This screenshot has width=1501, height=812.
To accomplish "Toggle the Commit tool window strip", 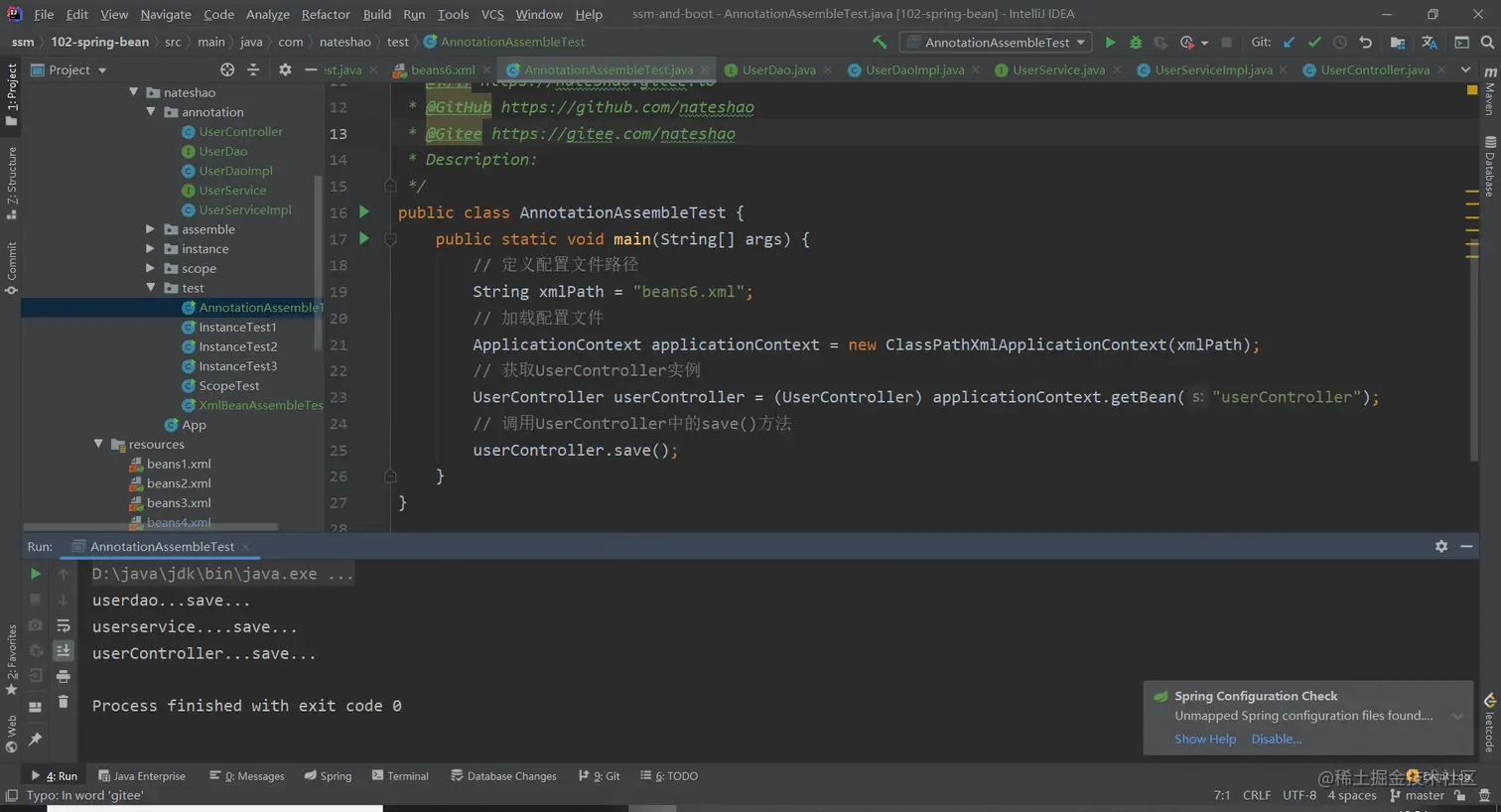I will pos(12,268).
